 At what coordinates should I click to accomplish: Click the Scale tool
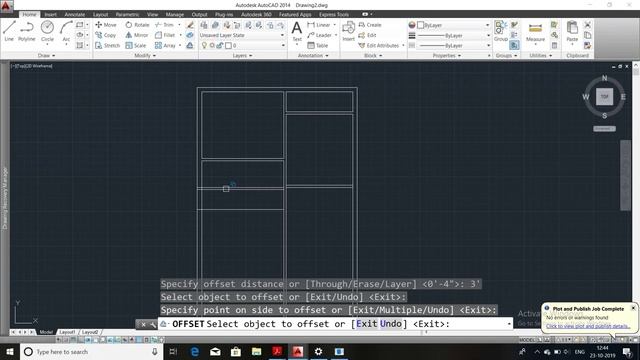coord(136,45)
